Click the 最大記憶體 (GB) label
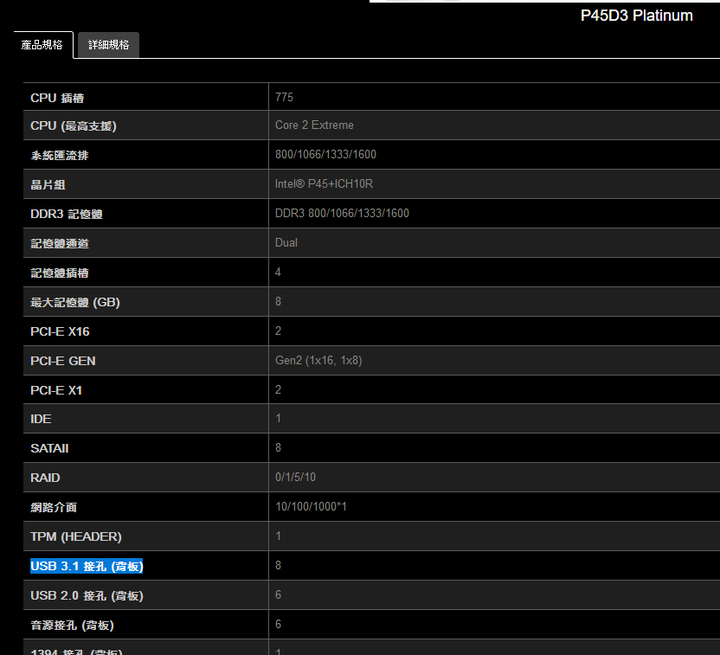This screenshot has width=720, height=655. coord(75,302)
